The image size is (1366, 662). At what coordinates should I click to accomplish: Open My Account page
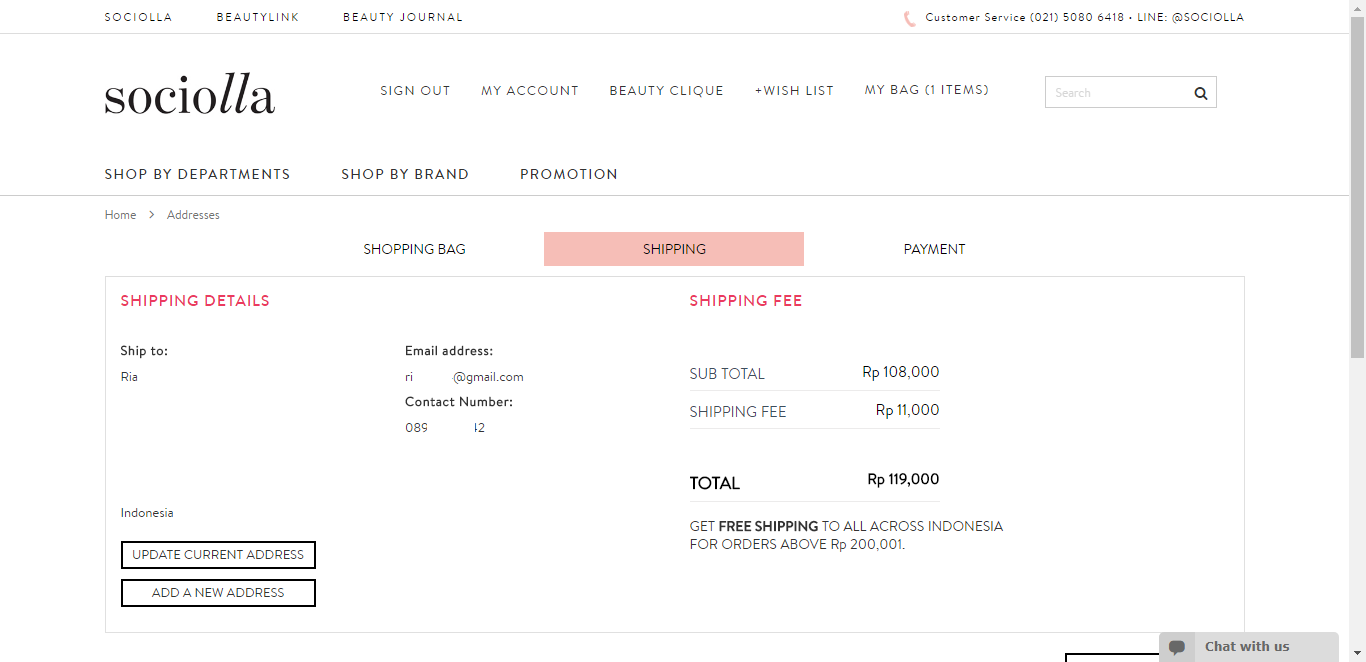pyautogui.click(x=530, y=90)
